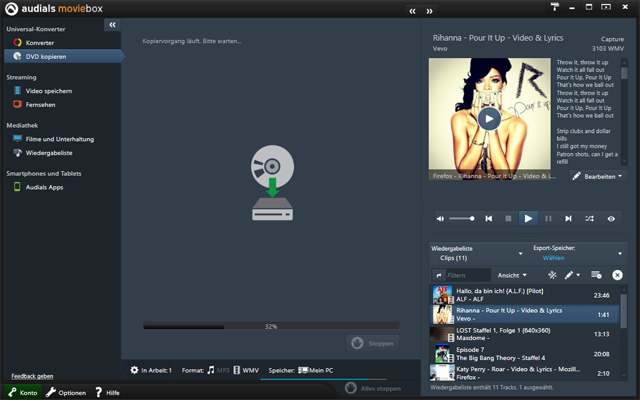640x400 pixels.
Task: Click Big Bang Theory track thumbnail
Action: point(444,353)
